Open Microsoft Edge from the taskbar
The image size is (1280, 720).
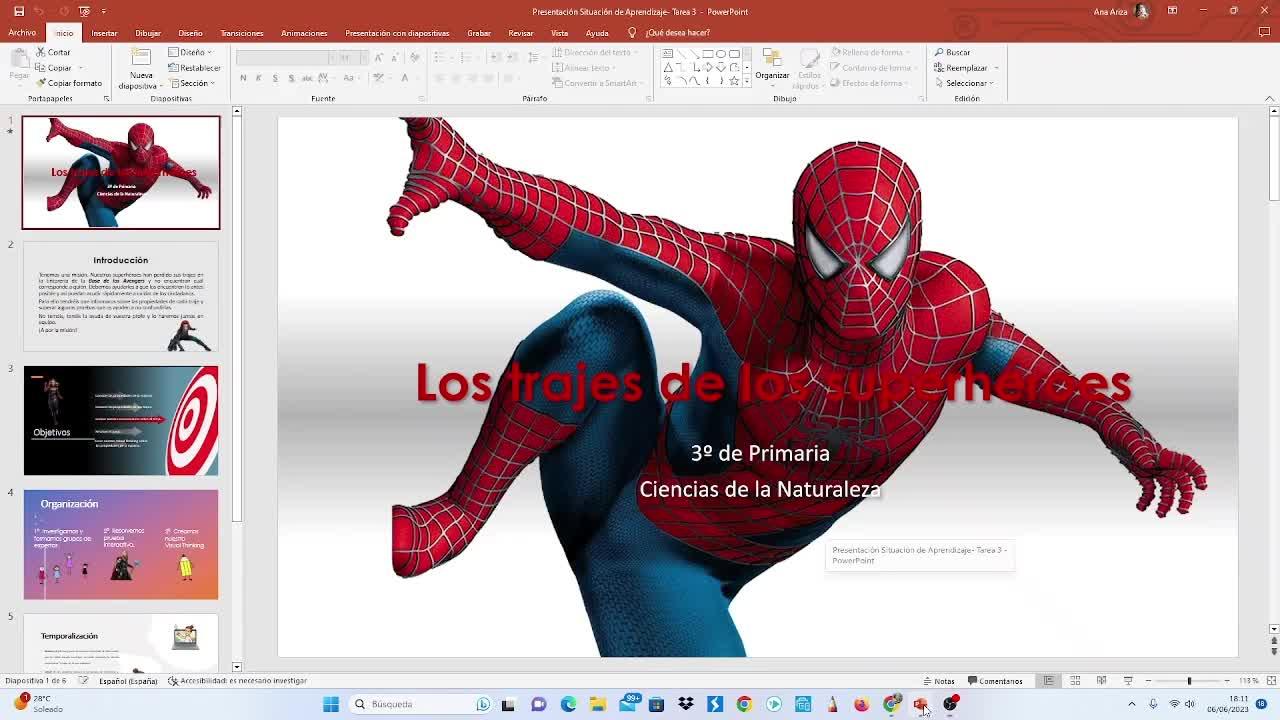(x=568, y=704)
